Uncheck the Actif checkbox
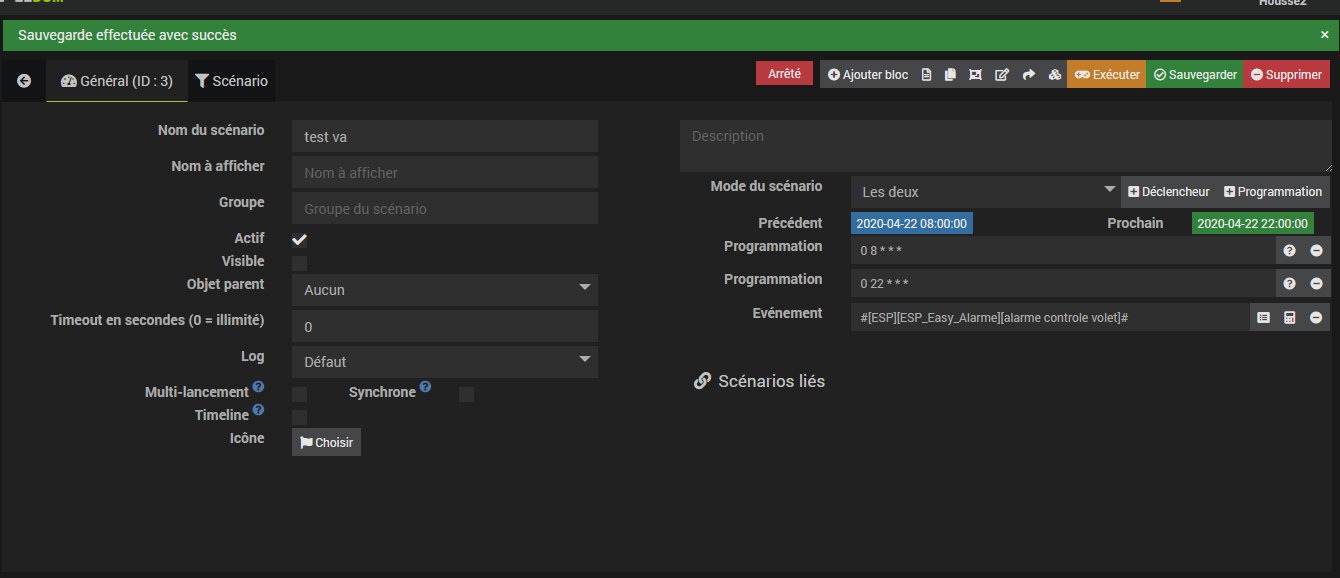Viewport: 1340px width, 578px height. tap(299, 240)
